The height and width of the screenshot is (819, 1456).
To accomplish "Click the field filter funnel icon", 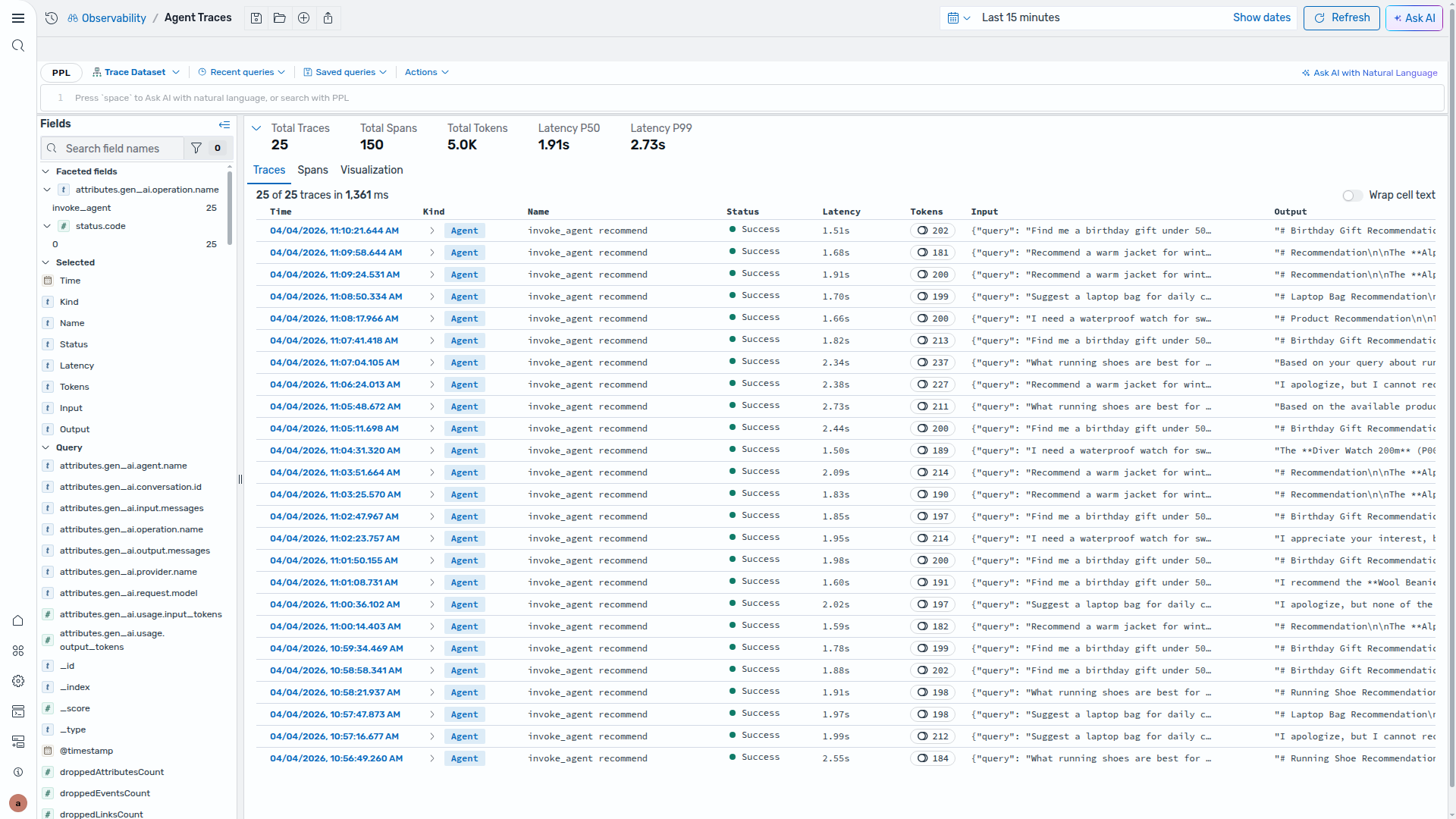I will tap(196, 149).
